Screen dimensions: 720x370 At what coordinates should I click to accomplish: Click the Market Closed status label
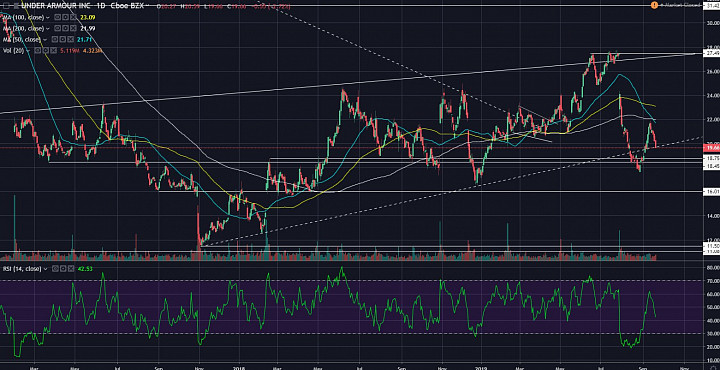click(683, 5)
